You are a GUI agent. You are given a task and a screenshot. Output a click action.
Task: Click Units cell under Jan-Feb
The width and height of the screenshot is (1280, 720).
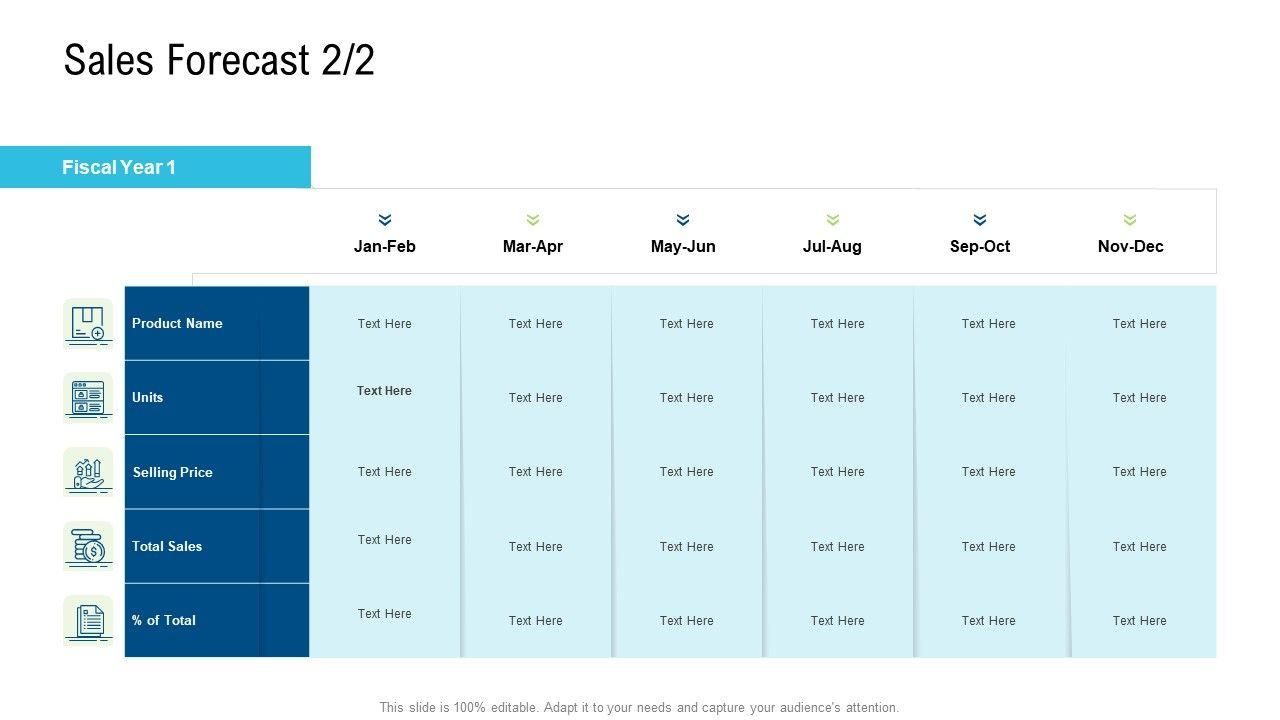385,391
